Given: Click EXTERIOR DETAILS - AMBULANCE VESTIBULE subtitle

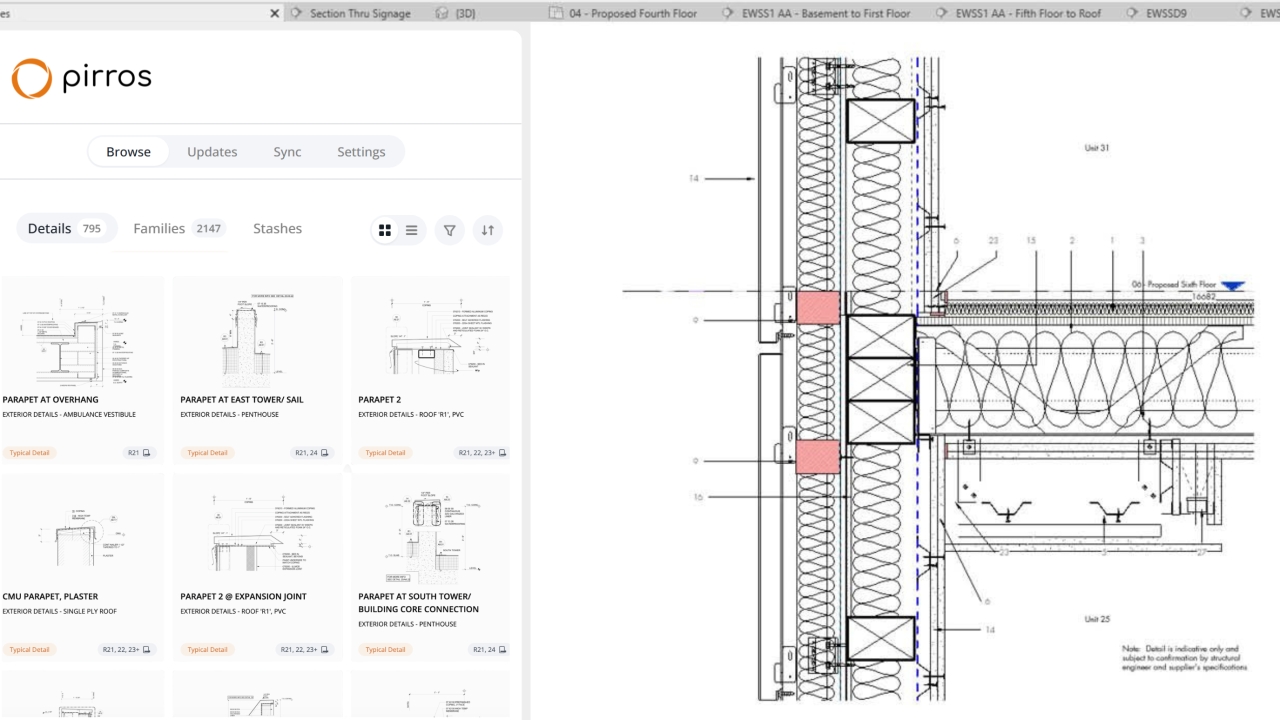Looking at the screenshot, I should [69, 414].
